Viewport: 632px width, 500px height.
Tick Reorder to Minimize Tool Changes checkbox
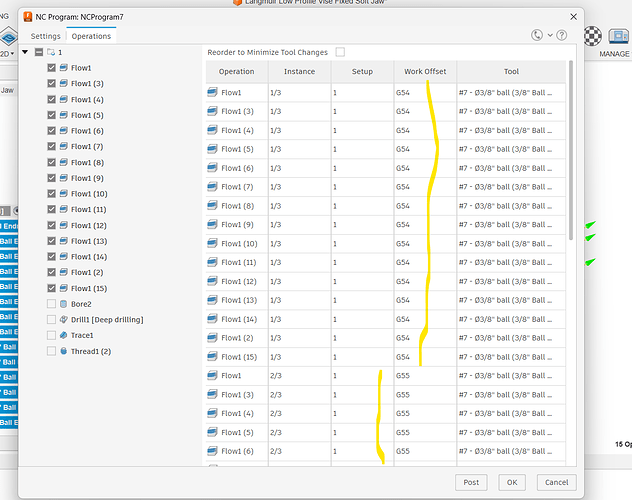[x=340, y=52]
